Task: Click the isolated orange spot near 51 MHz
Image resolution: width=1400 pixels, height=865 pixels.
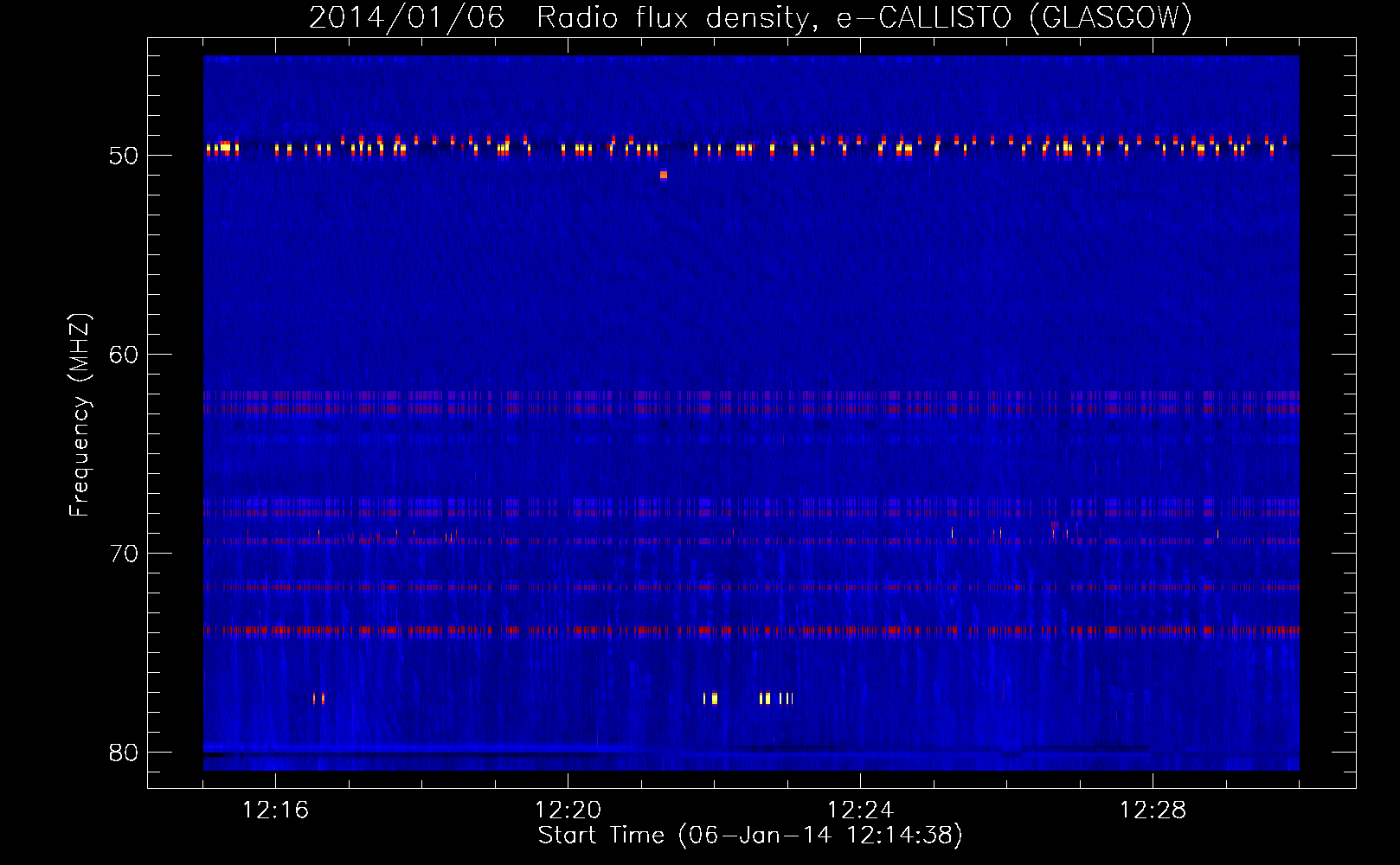Action: click(x=664, y=175)
